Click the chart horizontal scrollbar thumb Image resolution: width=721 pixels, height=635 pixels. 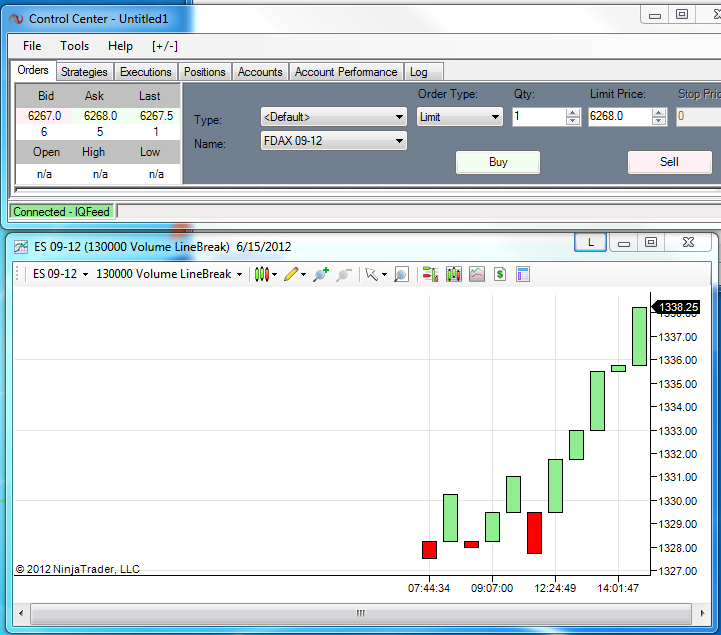(361, 613)
